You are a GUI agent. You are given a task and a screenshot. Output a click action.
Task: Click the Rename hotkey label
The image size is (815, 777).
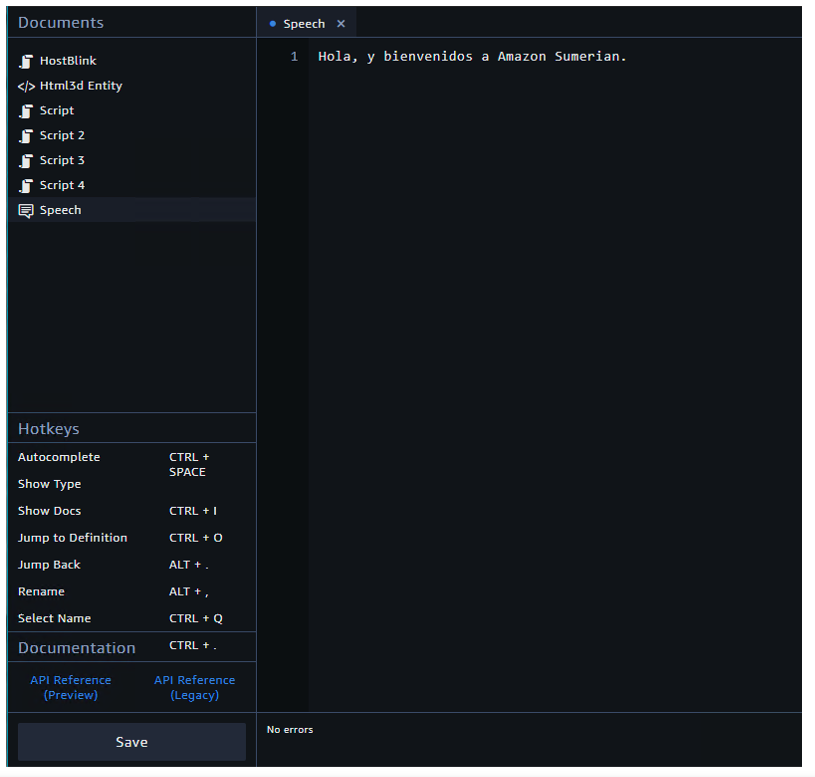tap(41, 592)
